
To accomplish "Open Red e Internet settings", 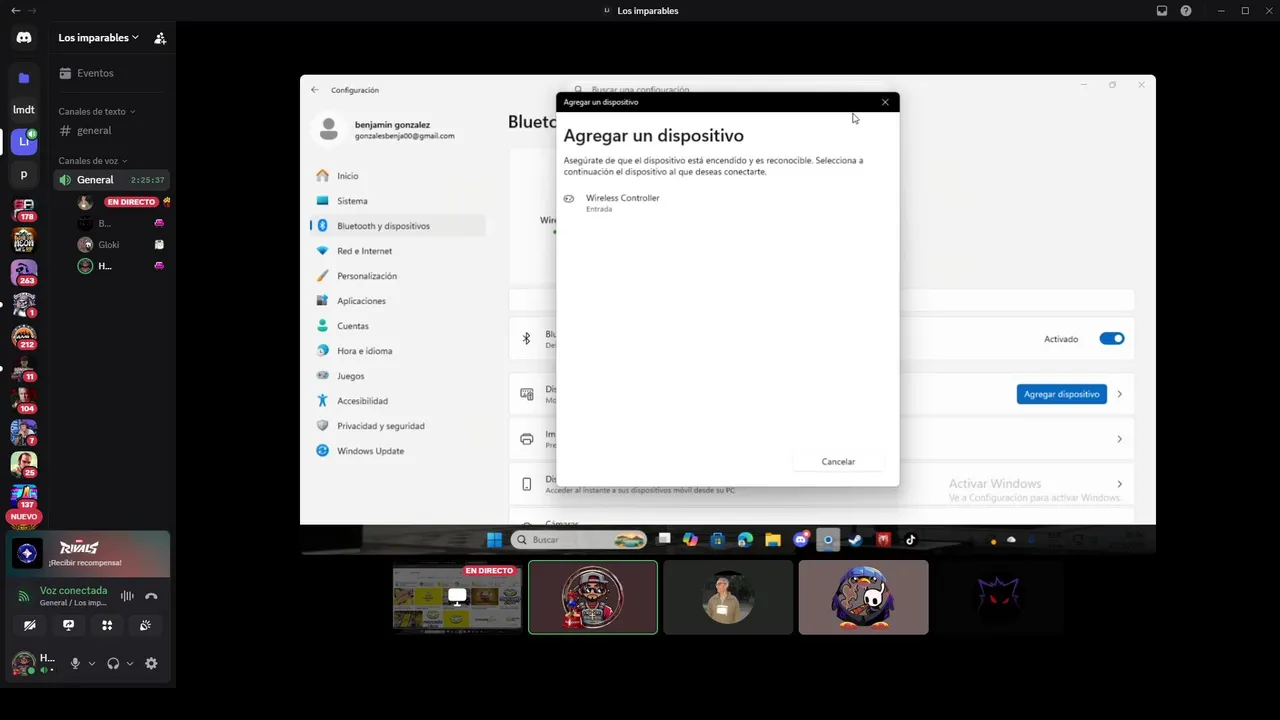I will 398,251.
